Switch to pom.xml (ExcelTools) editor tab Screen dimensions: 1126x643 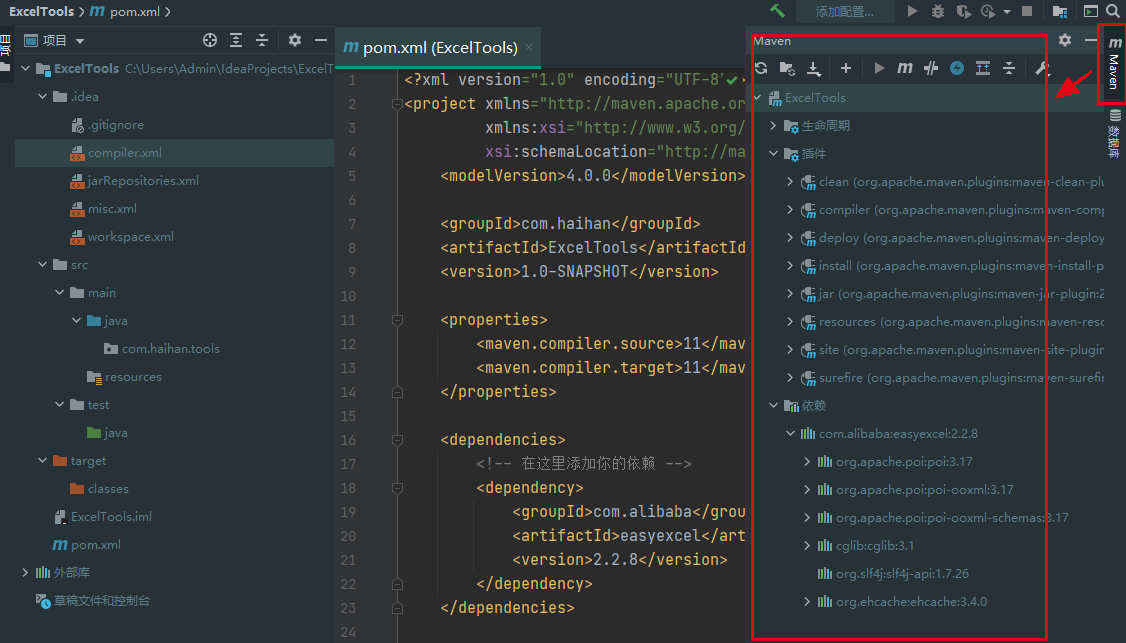(438, 47)
